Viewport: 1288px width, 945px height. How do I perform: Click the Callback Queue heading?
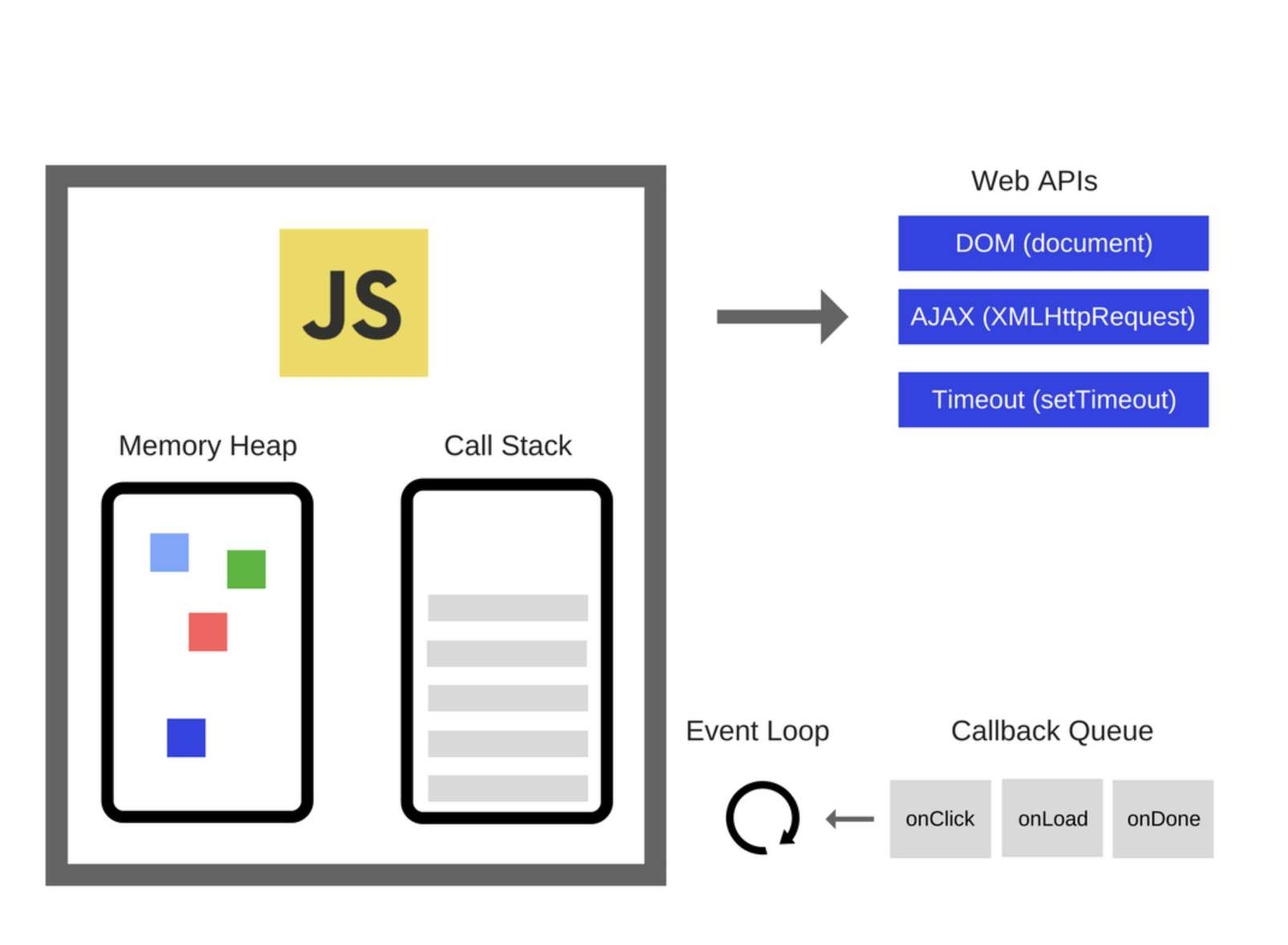click(1051, 731)
